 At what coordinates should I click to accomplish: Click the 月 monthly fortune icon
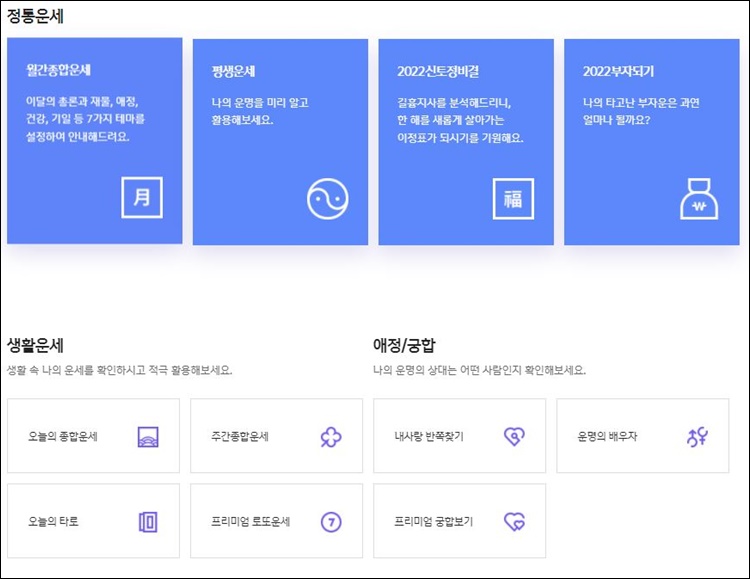tap(142, 198)
